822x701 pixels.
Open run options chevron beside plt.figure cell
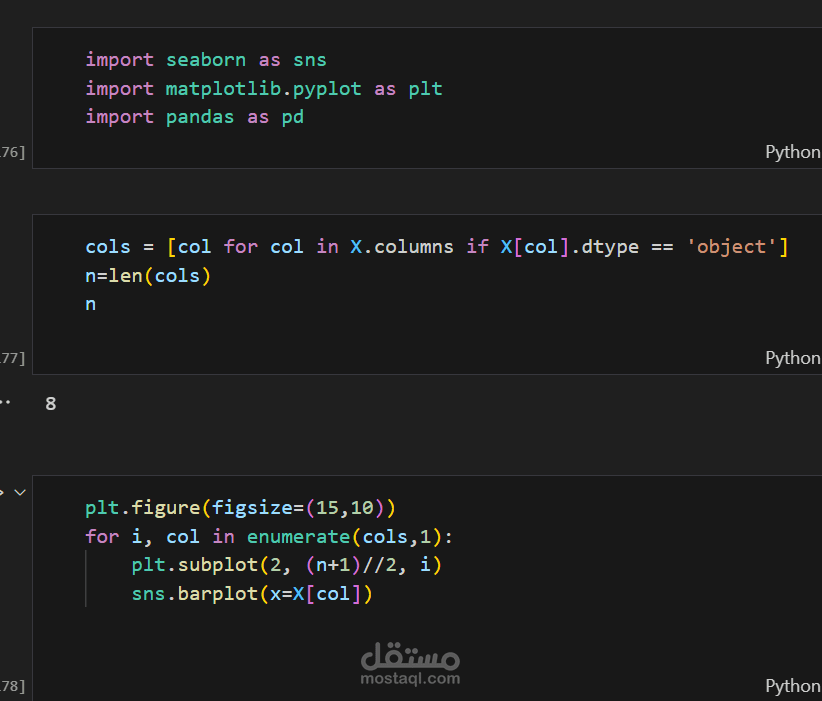tap(20, 492)
